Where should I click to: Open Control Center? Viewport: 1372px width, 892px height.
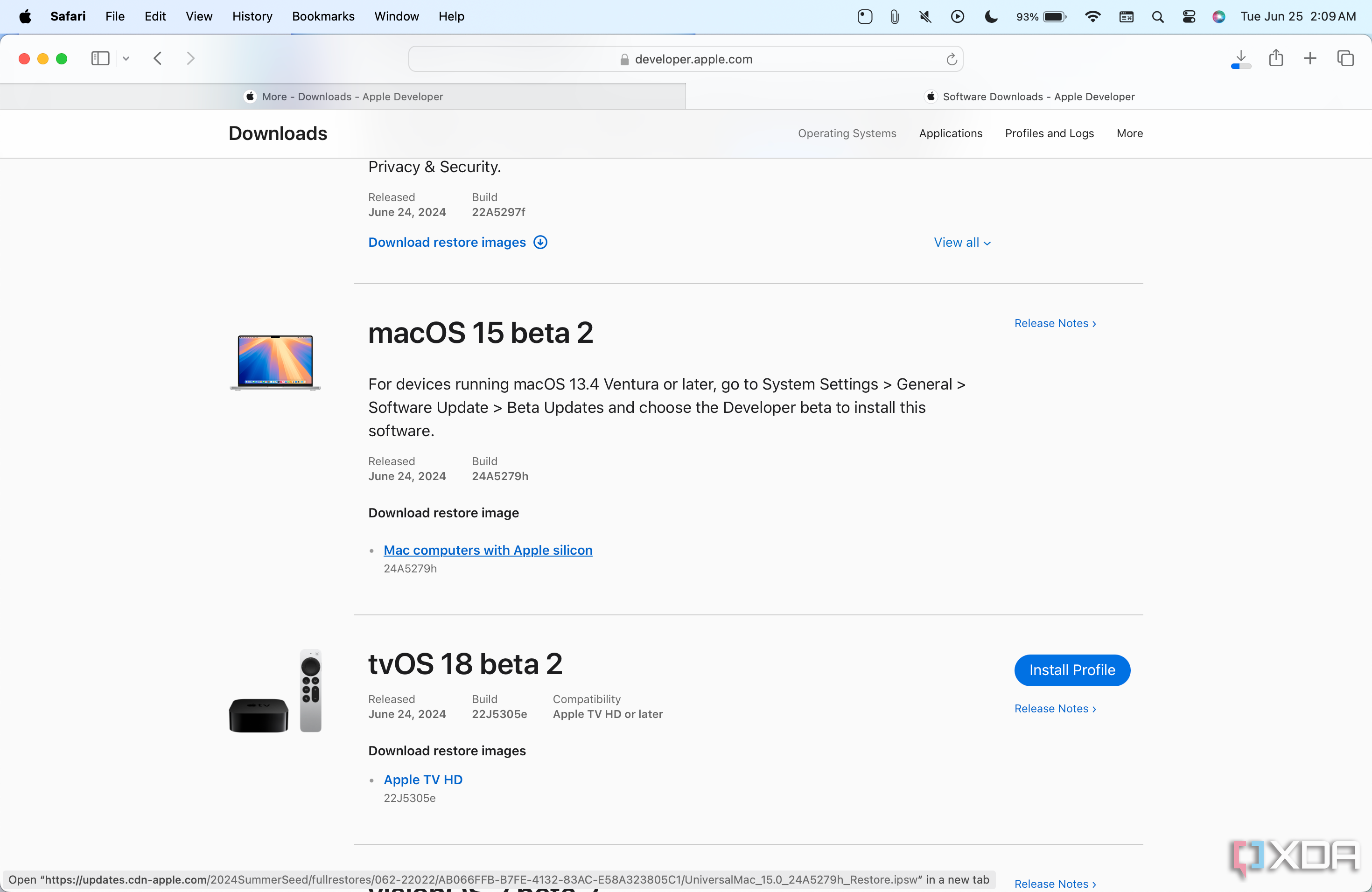point(1189,16)
